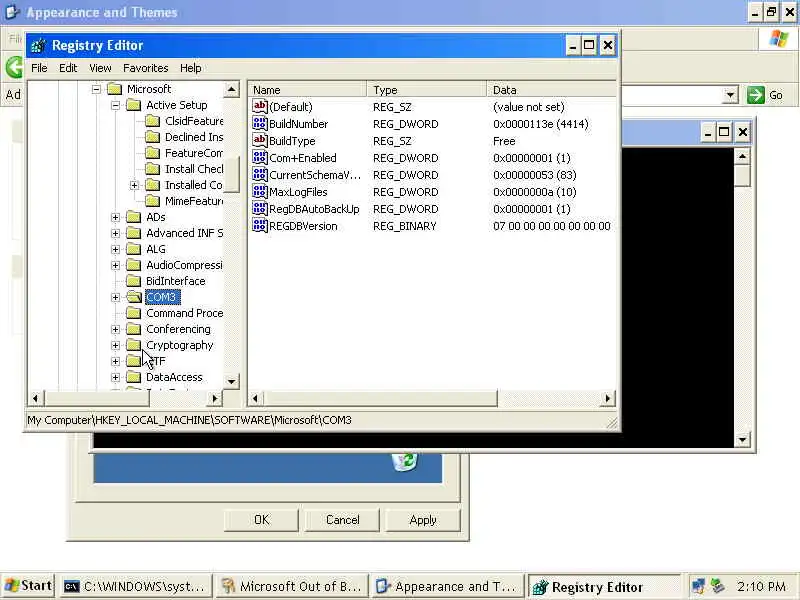Open the Help menu

(x=190, y=68)
